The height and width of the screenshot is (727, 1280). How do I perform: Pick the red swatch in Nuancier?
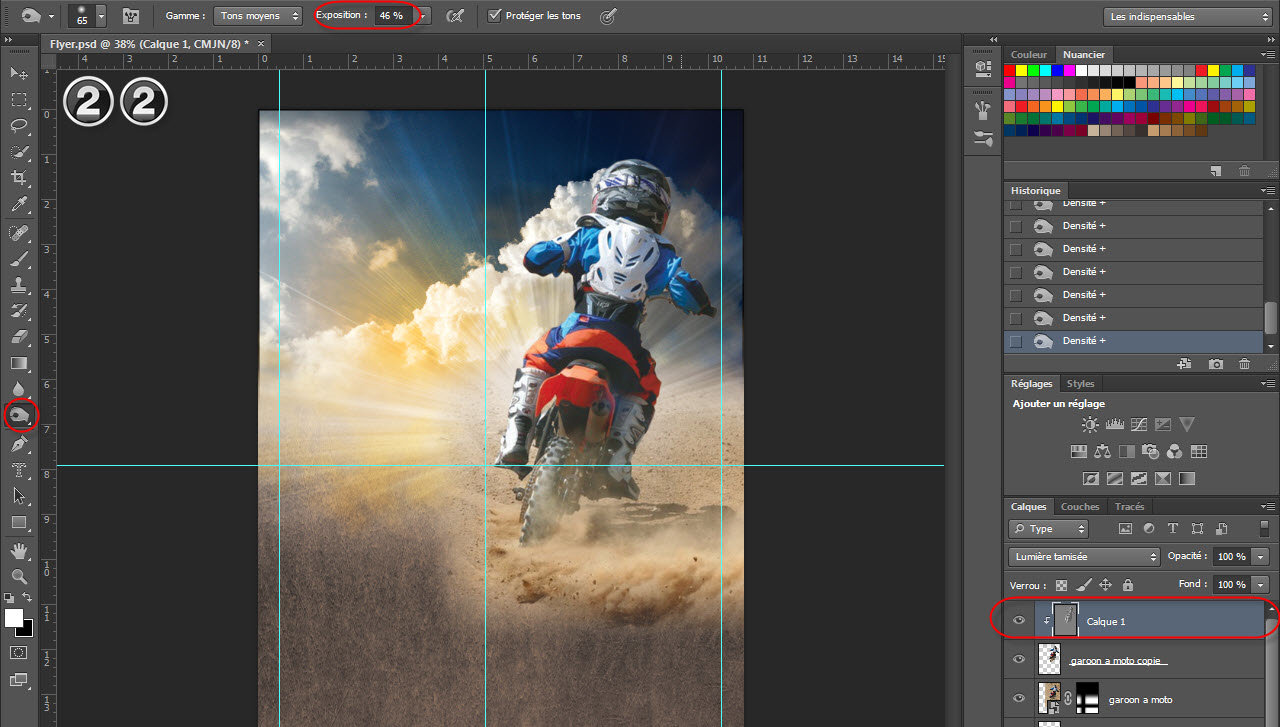click(1010, 71)
